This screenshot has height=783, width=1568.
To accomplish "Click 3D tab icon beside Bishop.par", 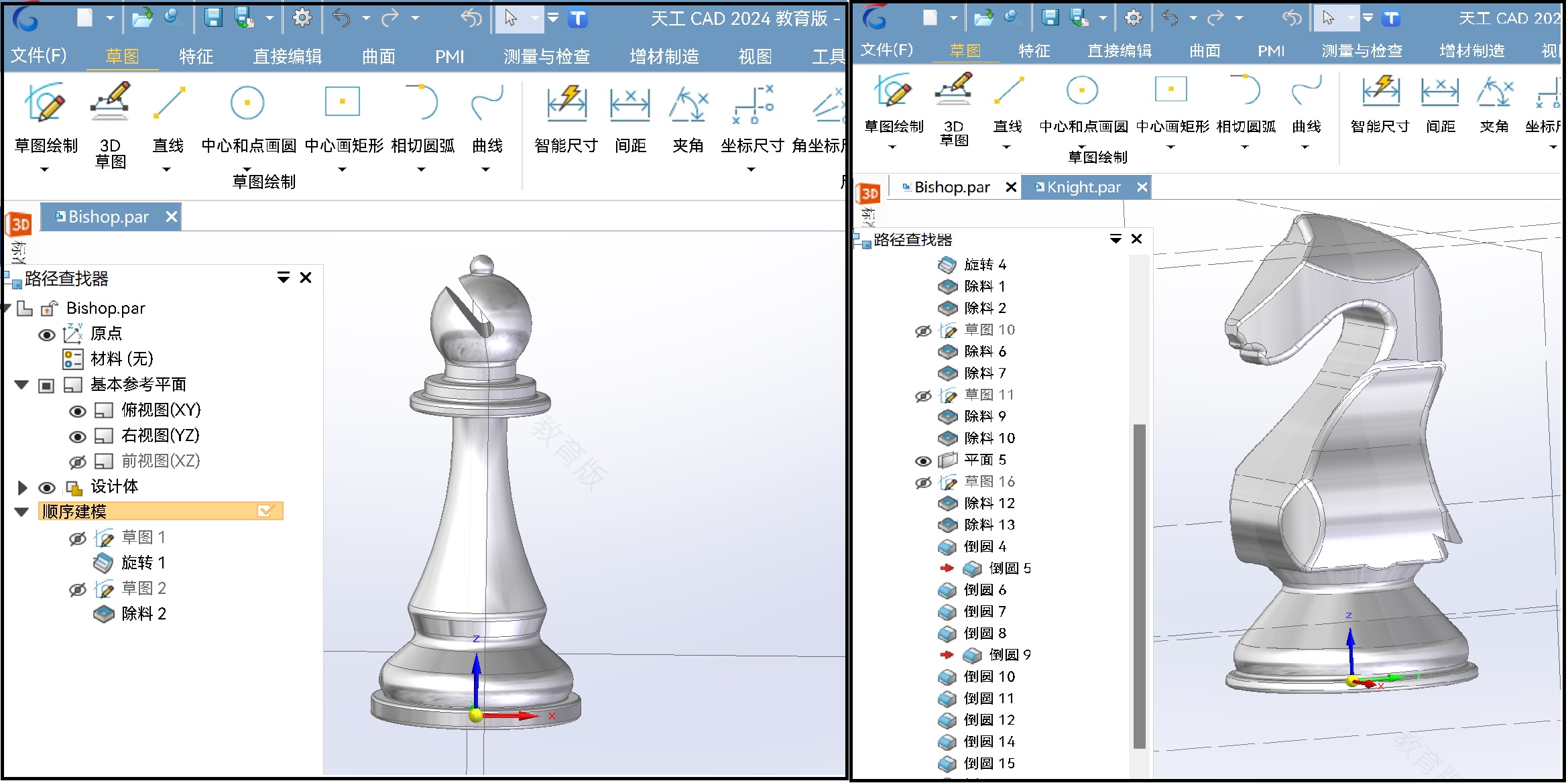I will (20, 225).
